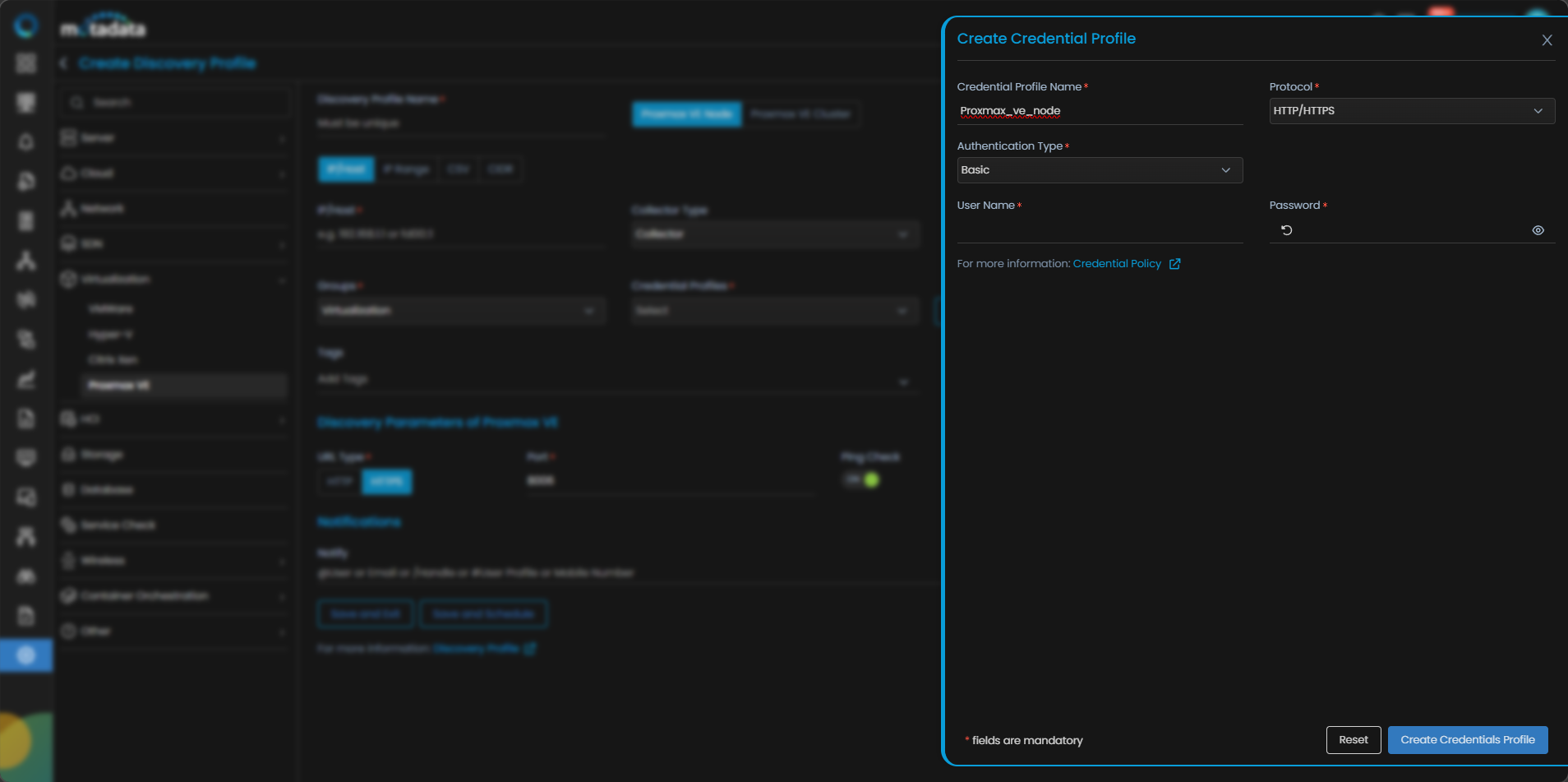1568x782 pixels.
Task: Click the Network category icon in sidebar list
Action: 68,209
